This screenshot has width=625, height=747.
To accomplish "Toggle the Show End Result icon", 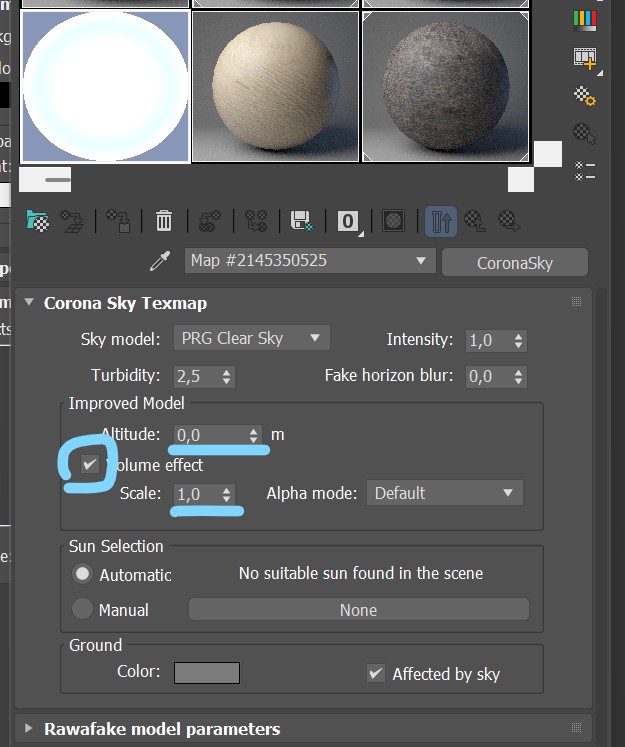I will click(x=441, y=222).
